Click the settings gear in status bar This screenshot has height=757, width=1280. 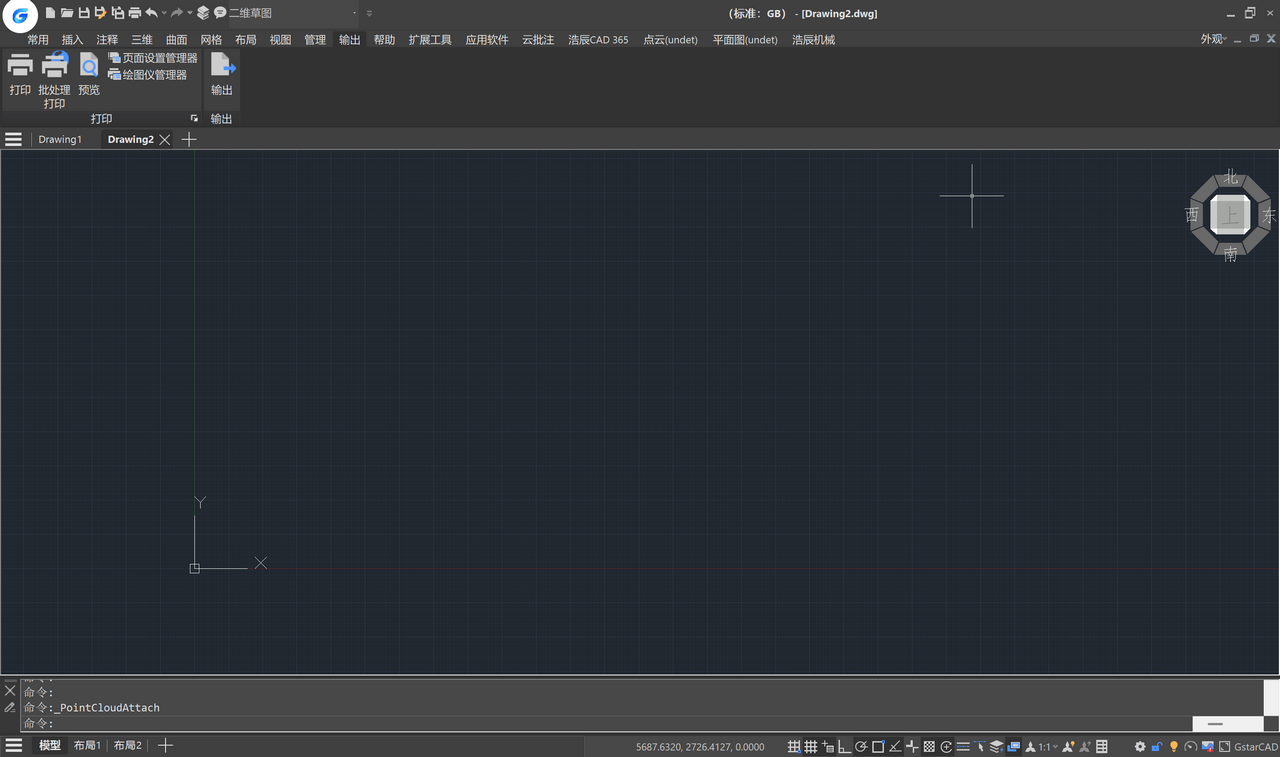pos(1139,747)
